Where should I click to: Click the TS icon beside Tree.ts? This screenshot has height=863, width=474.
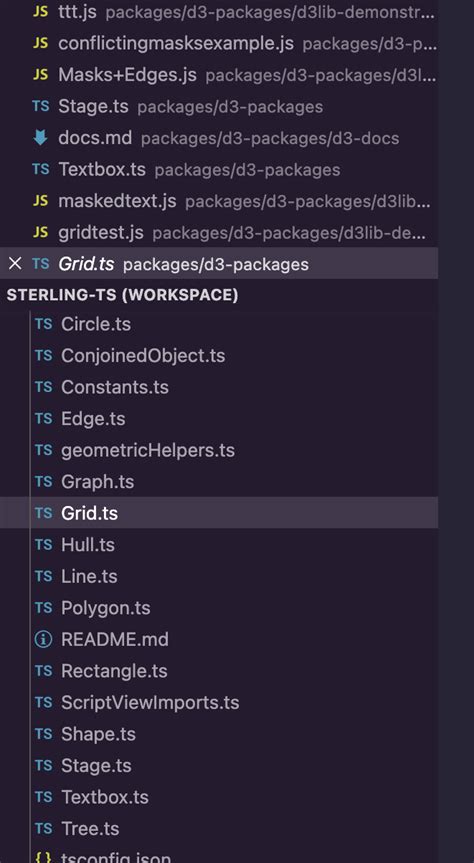pos(43,828)
